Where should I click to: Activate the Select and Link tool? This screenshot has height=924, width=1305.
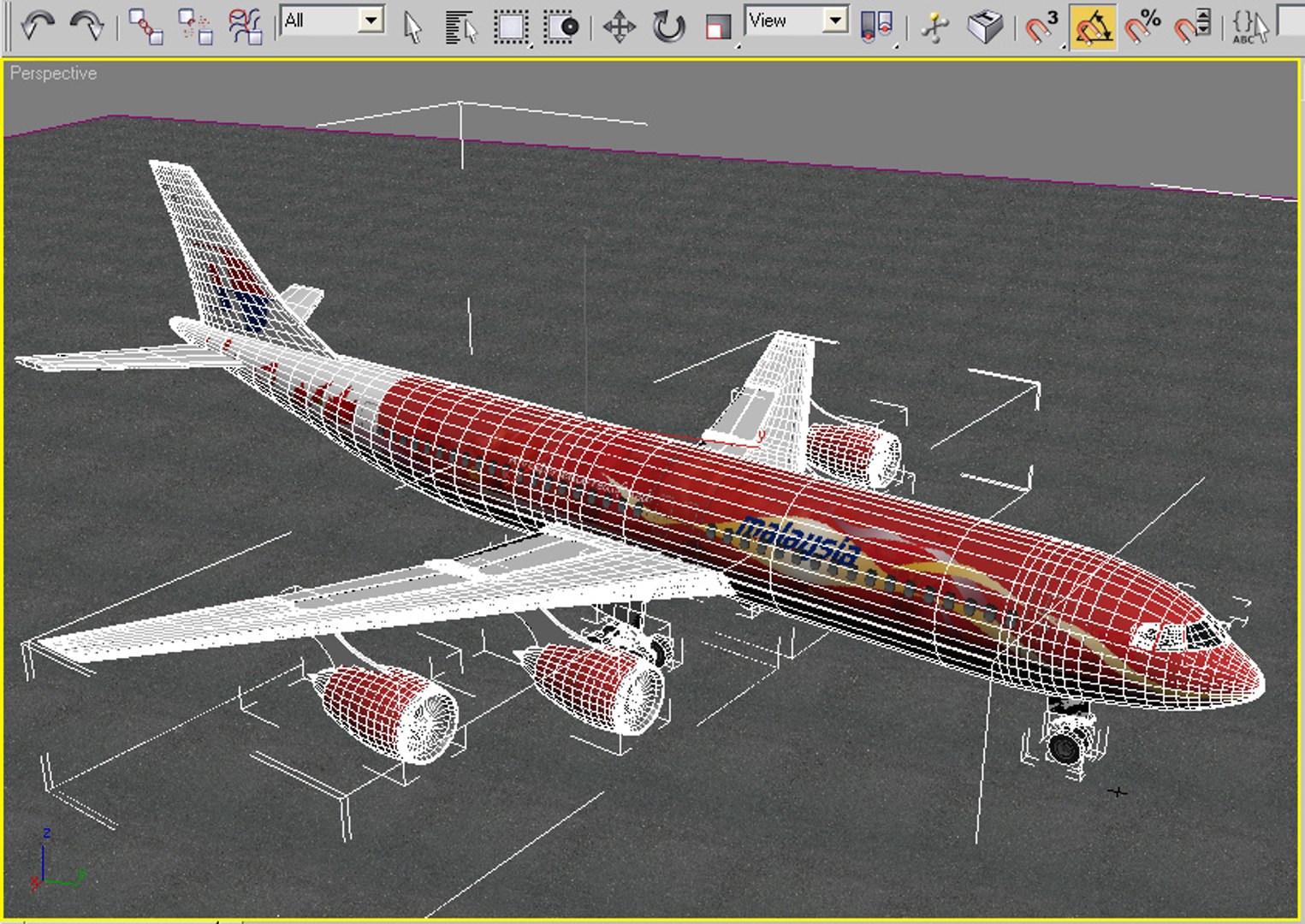click(x=145, y=27)
